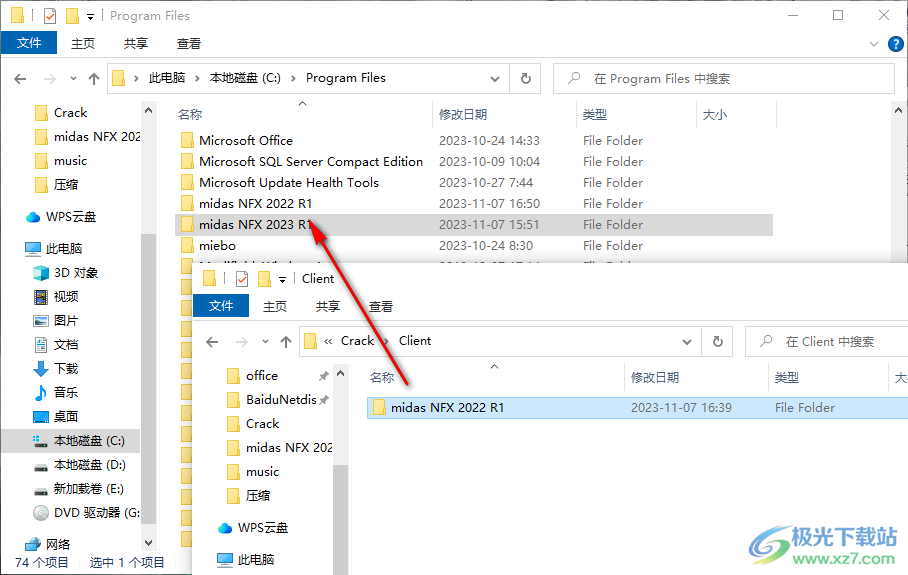Open 主页 tab in Client window
The image size is (908, 575).
[x=274, y=306]
